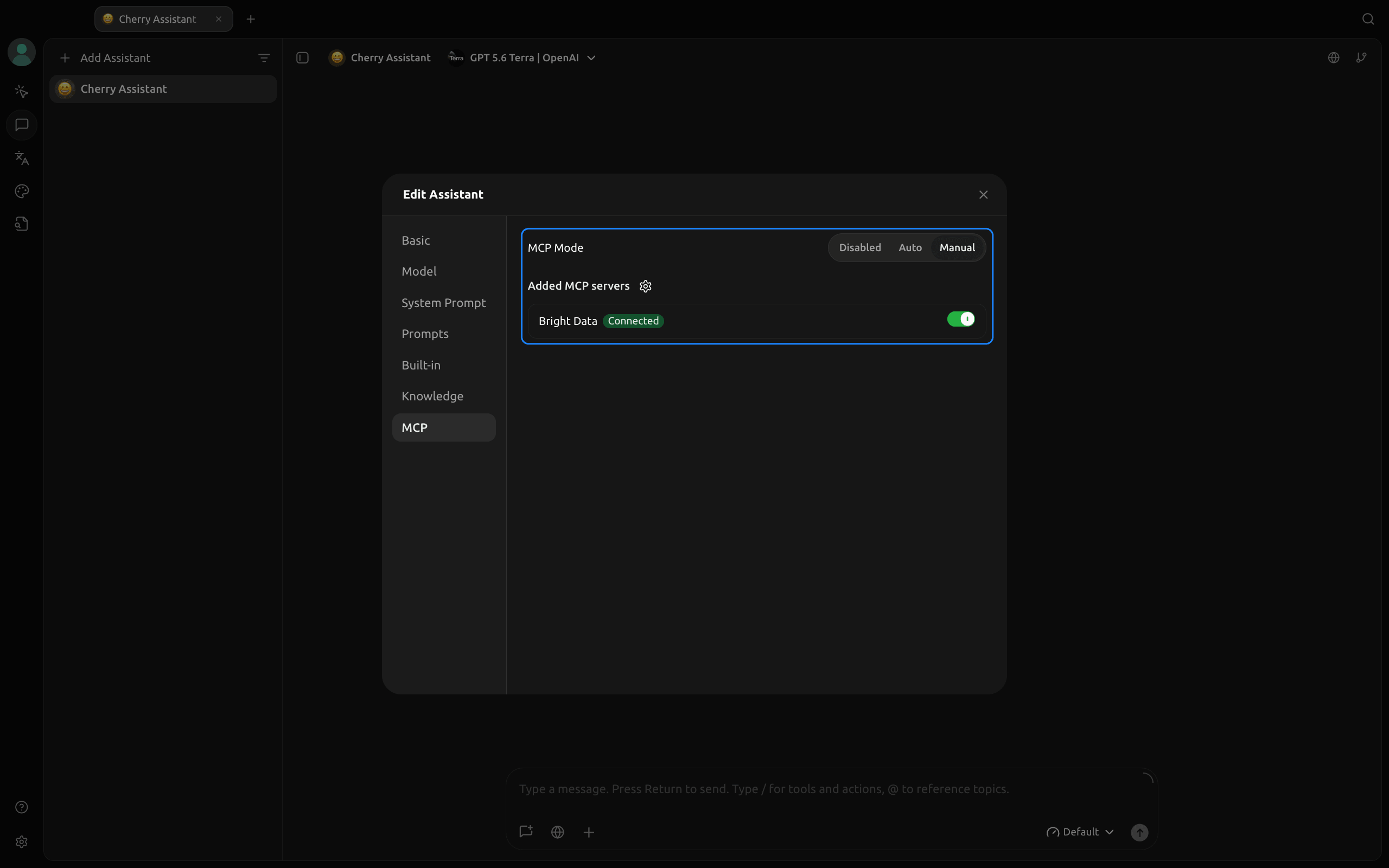Image resolution: width=1389 pixels, height=868 pixels.
Task: Add a new tab with plus
Action: point(251,19)
